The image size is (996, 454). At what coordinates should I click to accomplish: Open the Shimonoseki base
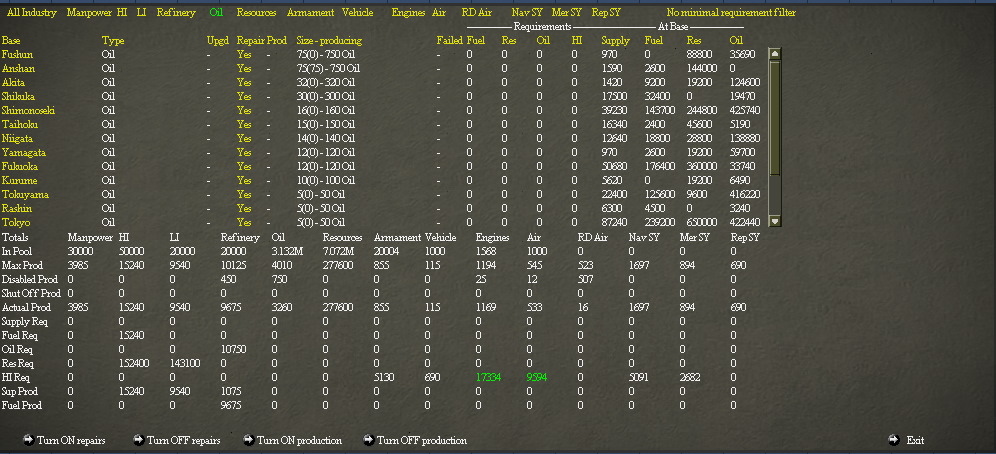pyautogui.click(x=29, y=110)
